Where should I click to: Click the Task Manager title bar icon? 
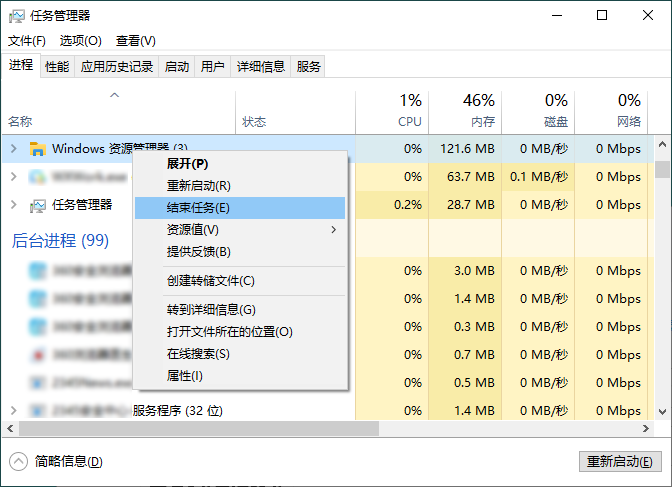tap(17, 16)
